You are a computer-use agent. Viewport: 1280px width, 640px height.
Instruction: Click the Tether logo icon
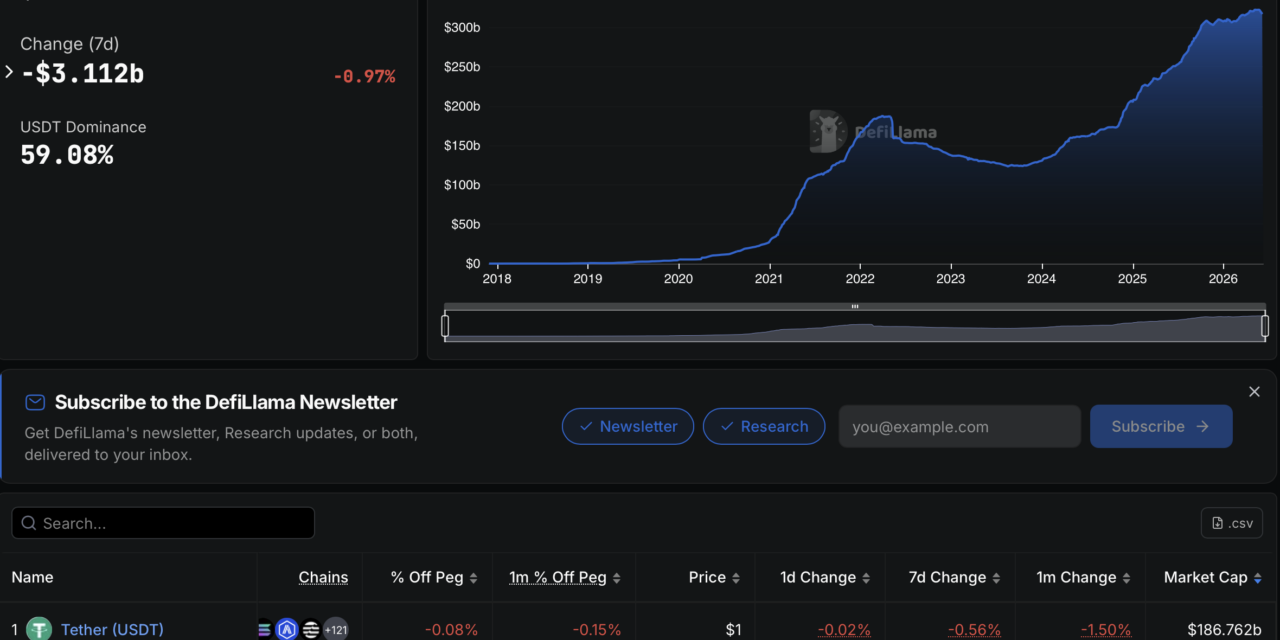(39, 629)
